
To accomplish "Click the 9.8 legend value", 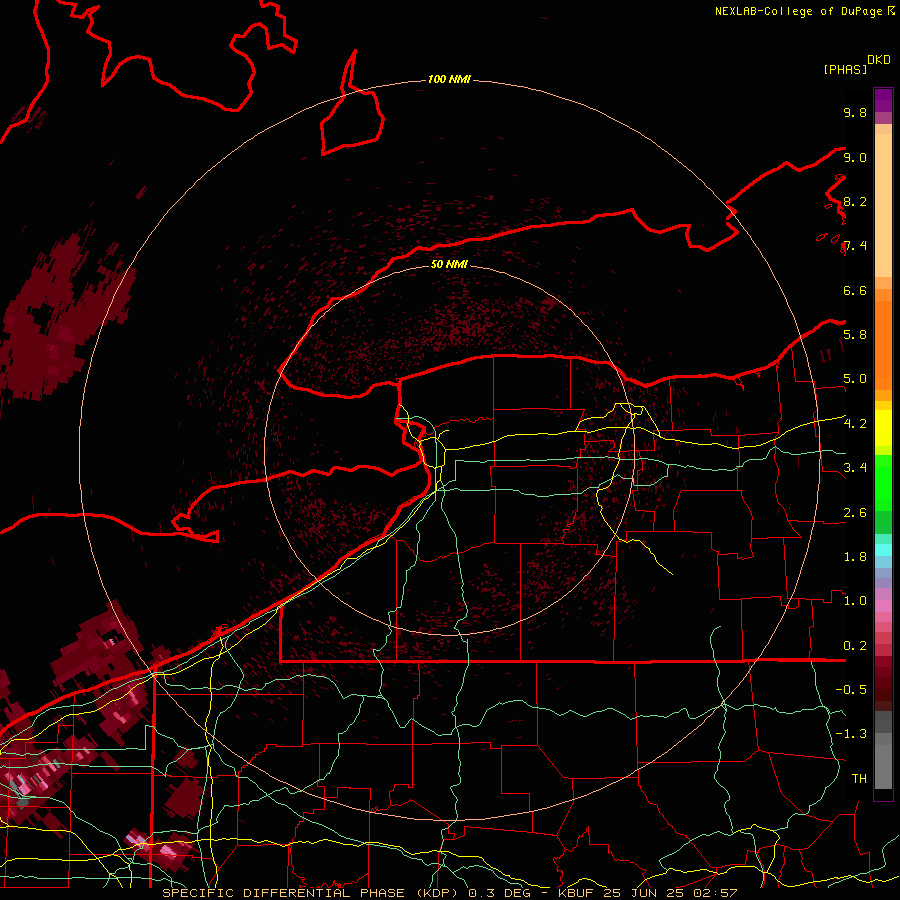I will pyautogui.click(x=855, y=112).
